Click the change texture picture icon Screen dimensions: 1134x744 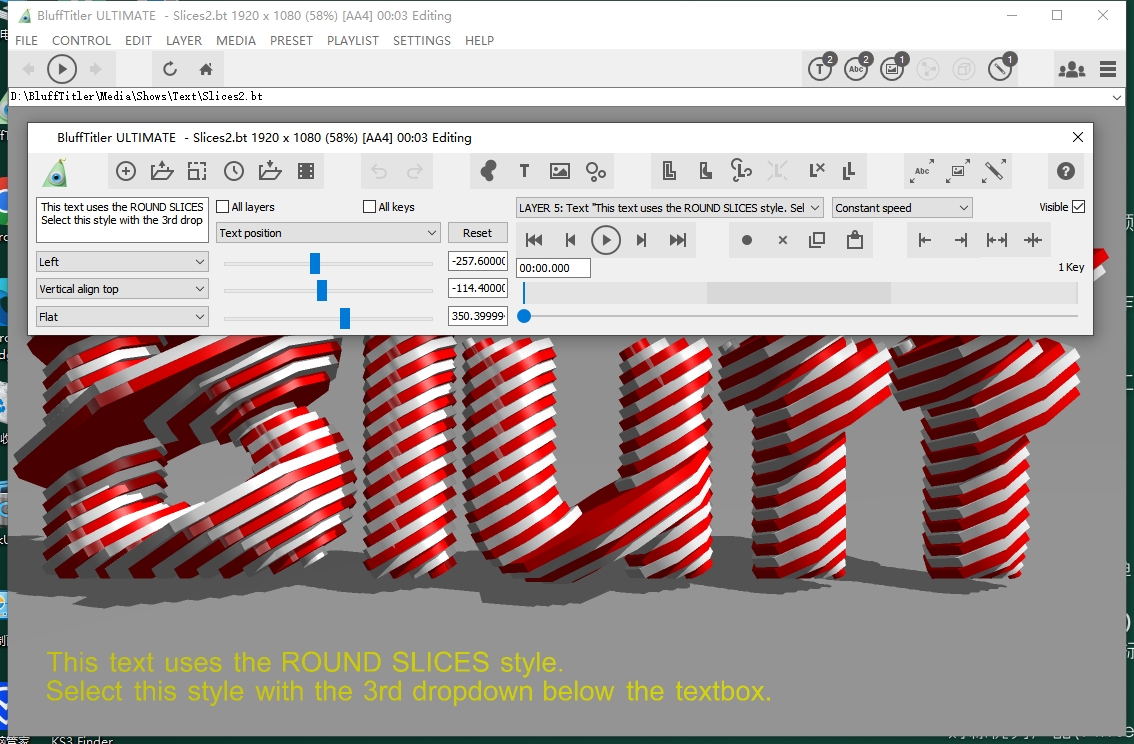[x=560, y=171]
